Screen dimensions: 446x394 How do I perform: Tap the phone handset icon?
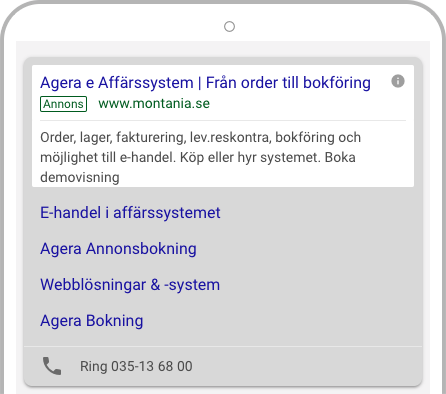tap(52, 366)
